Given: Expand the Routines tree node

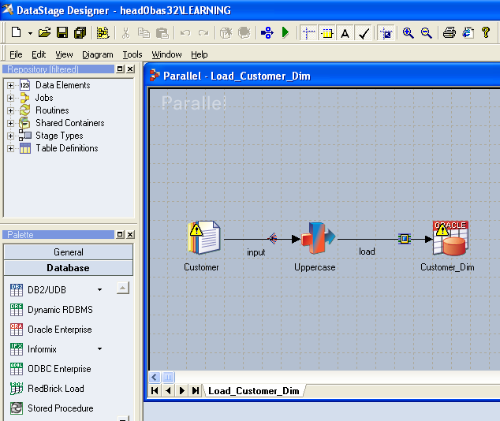Looking at the screenshot, I should point(10,110).
